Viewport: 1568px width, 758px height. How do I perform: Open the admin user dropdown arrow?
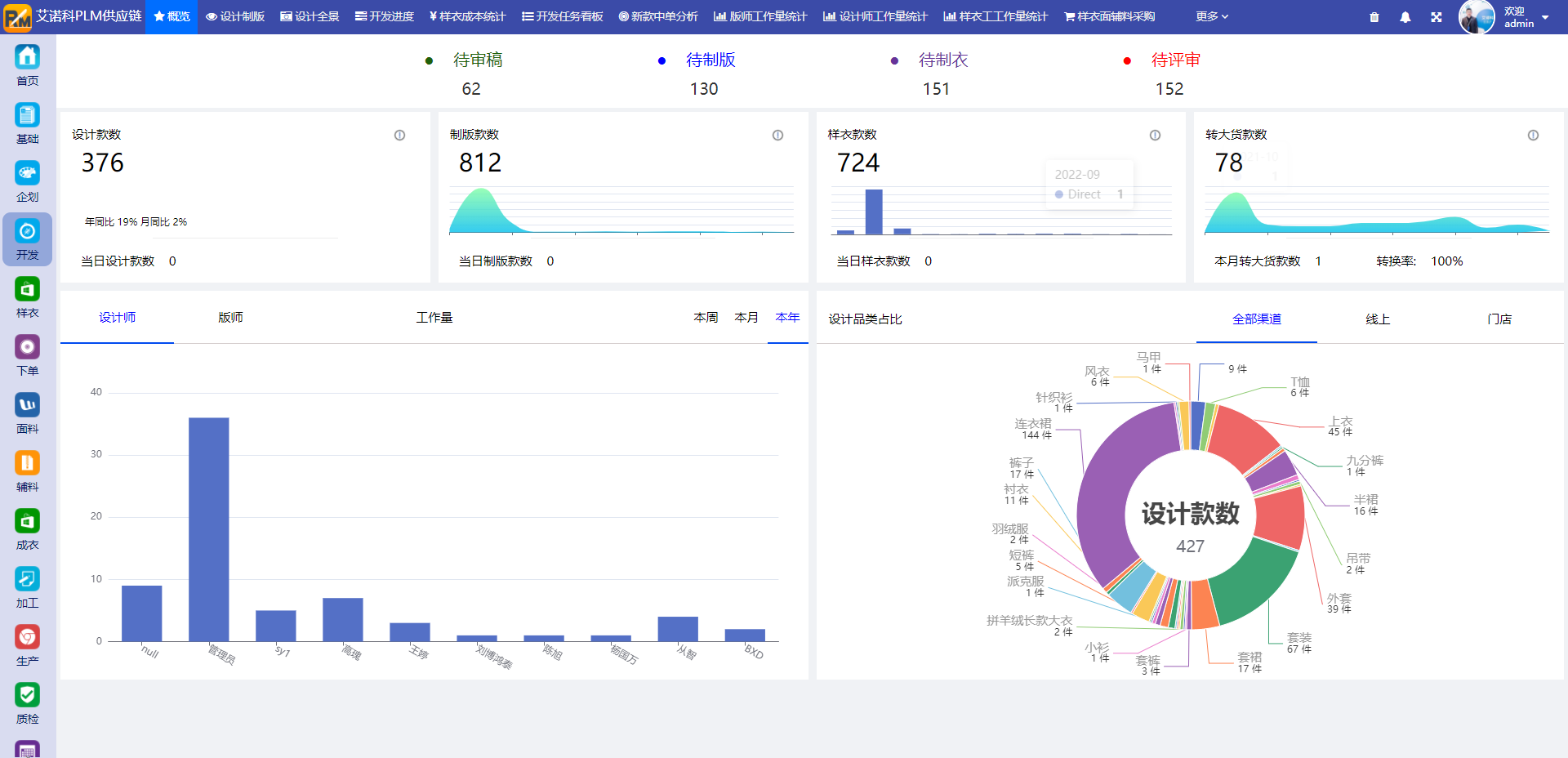(1545, 17)
